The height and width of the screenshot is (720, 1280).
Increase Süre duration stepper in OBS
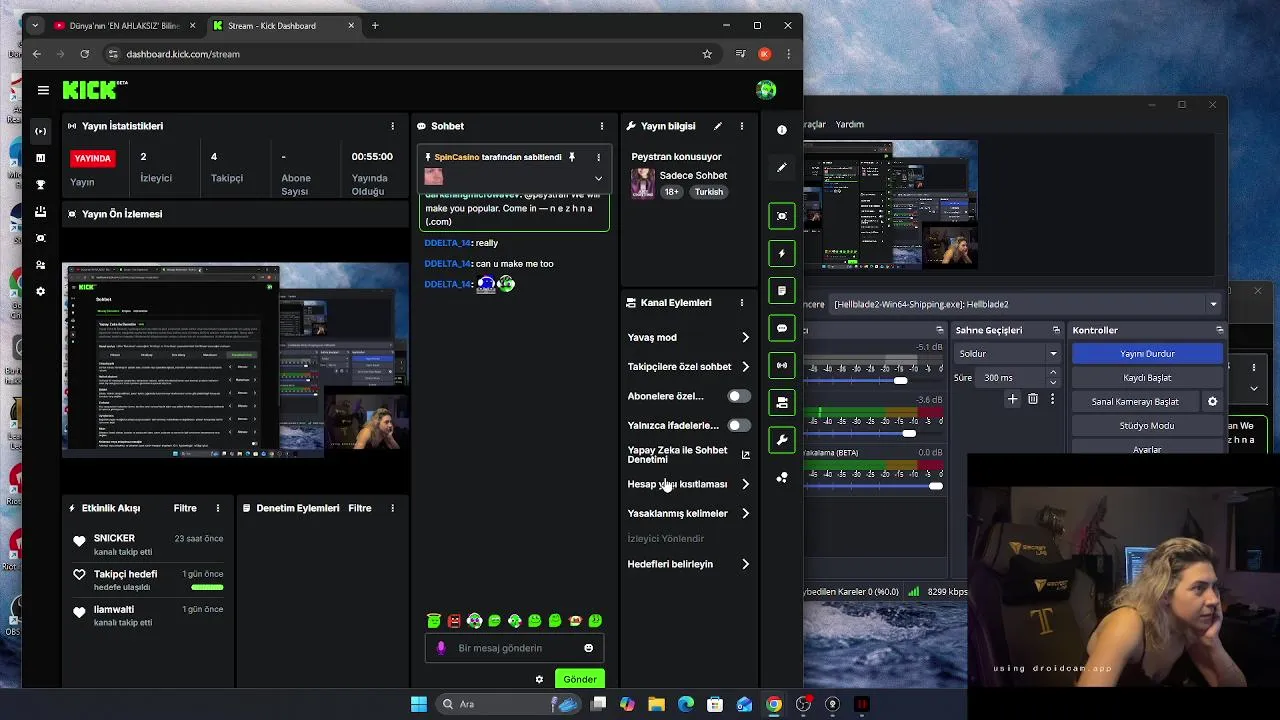pos(1053,373)
